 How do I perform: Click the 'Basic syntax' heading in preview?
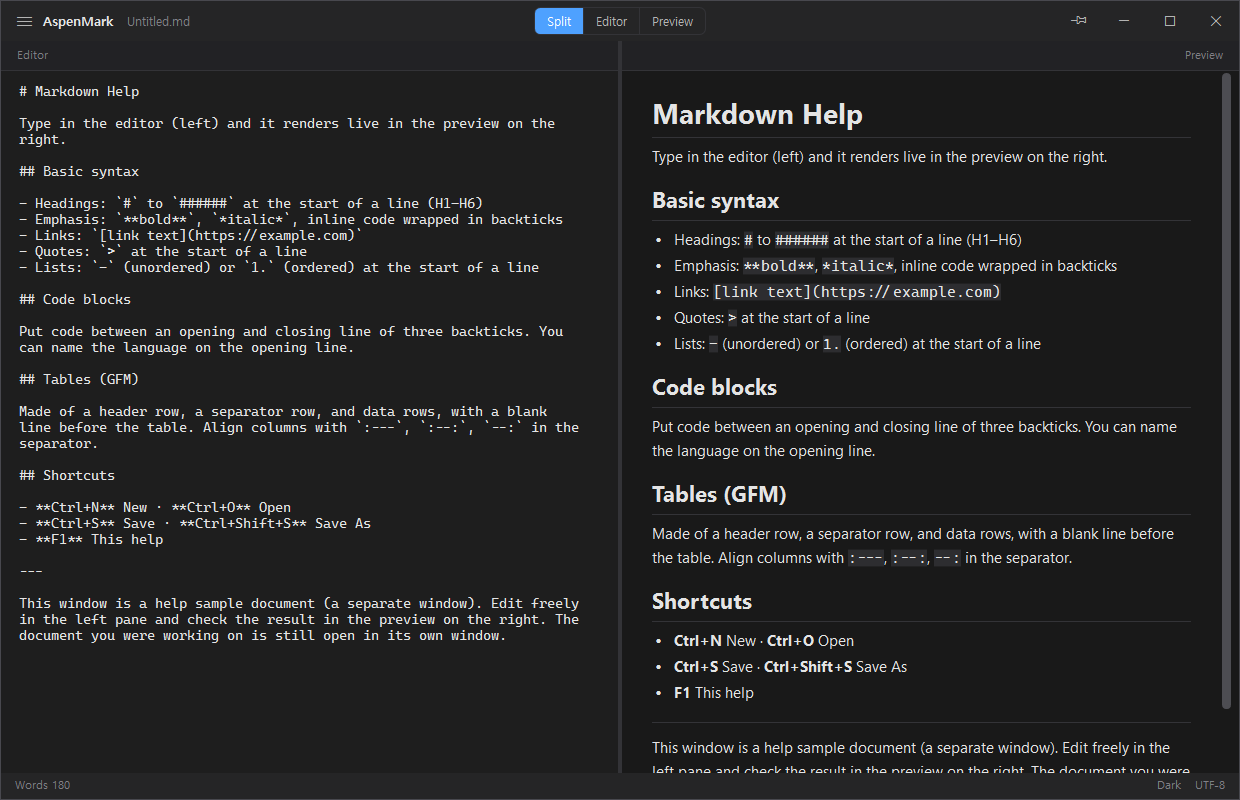pyautogui.click(x=715, y=200)
